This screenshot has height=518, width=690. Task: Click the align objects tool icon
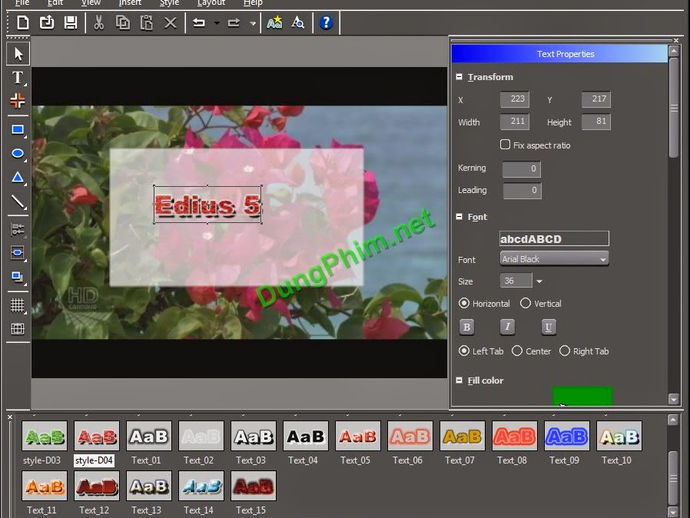(18, 229)
